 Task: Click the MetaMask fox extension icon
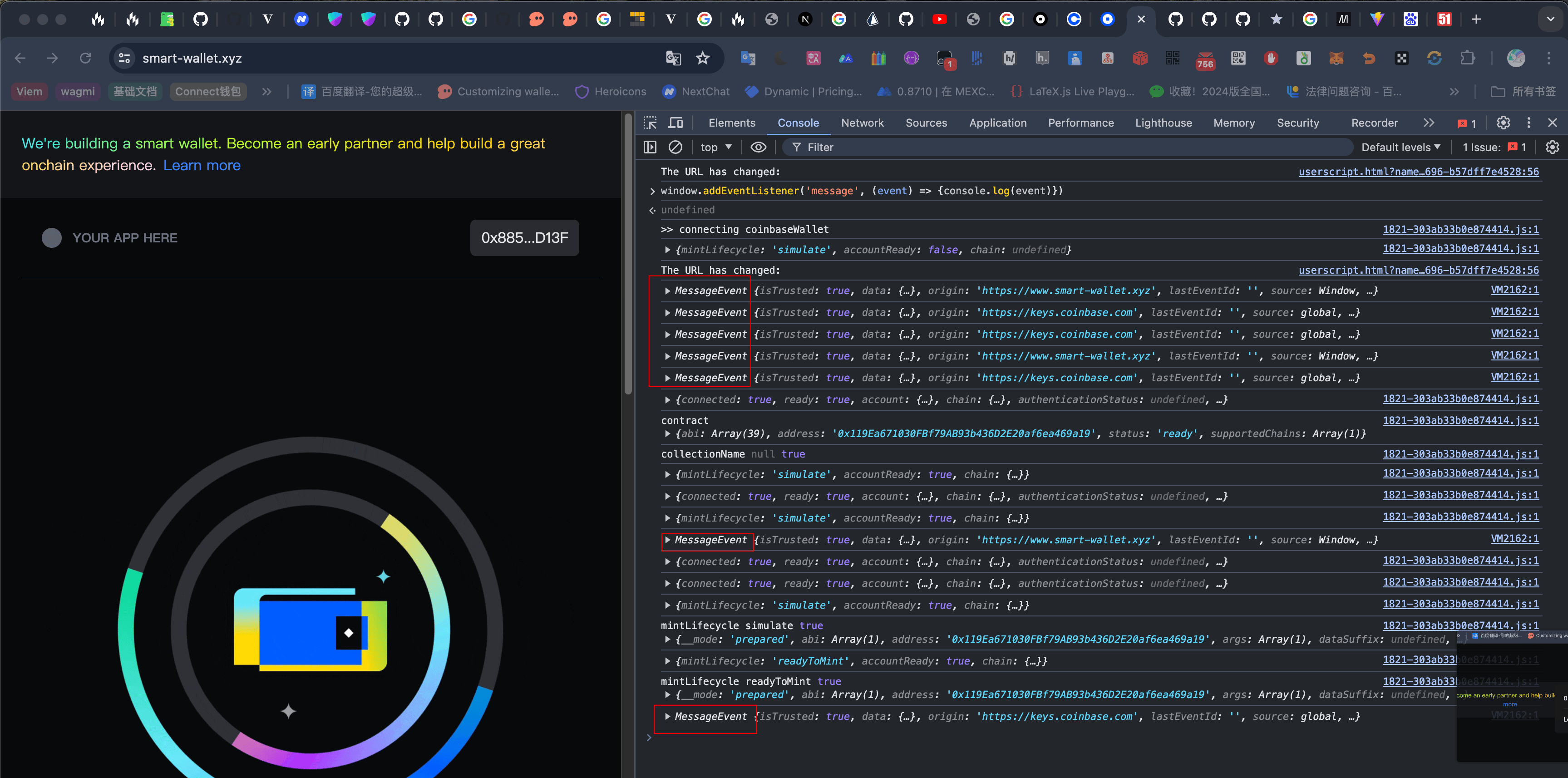tap(1336, 58)
